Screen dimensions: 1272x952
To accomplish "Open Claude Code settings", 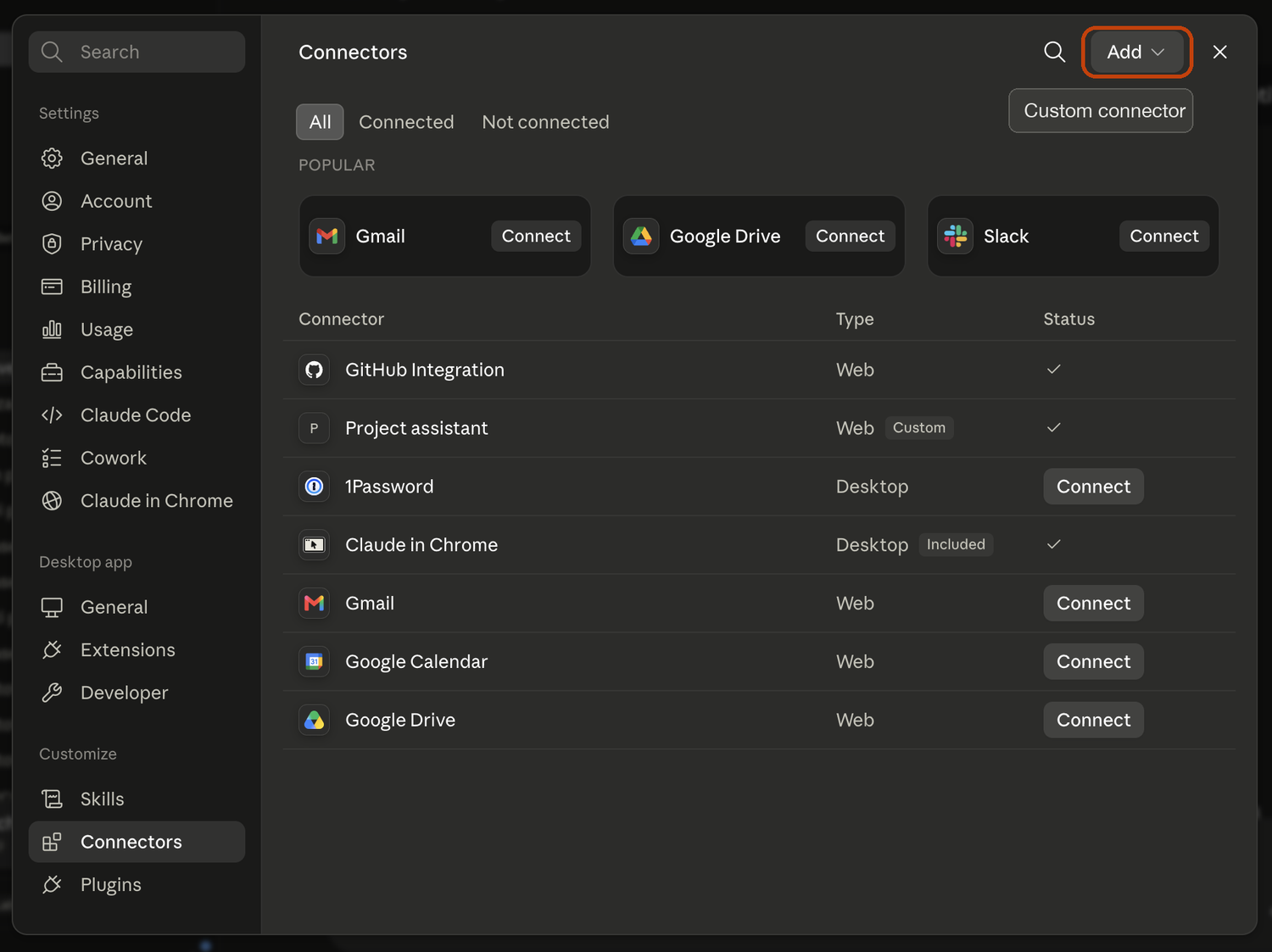I will (137, 415).
